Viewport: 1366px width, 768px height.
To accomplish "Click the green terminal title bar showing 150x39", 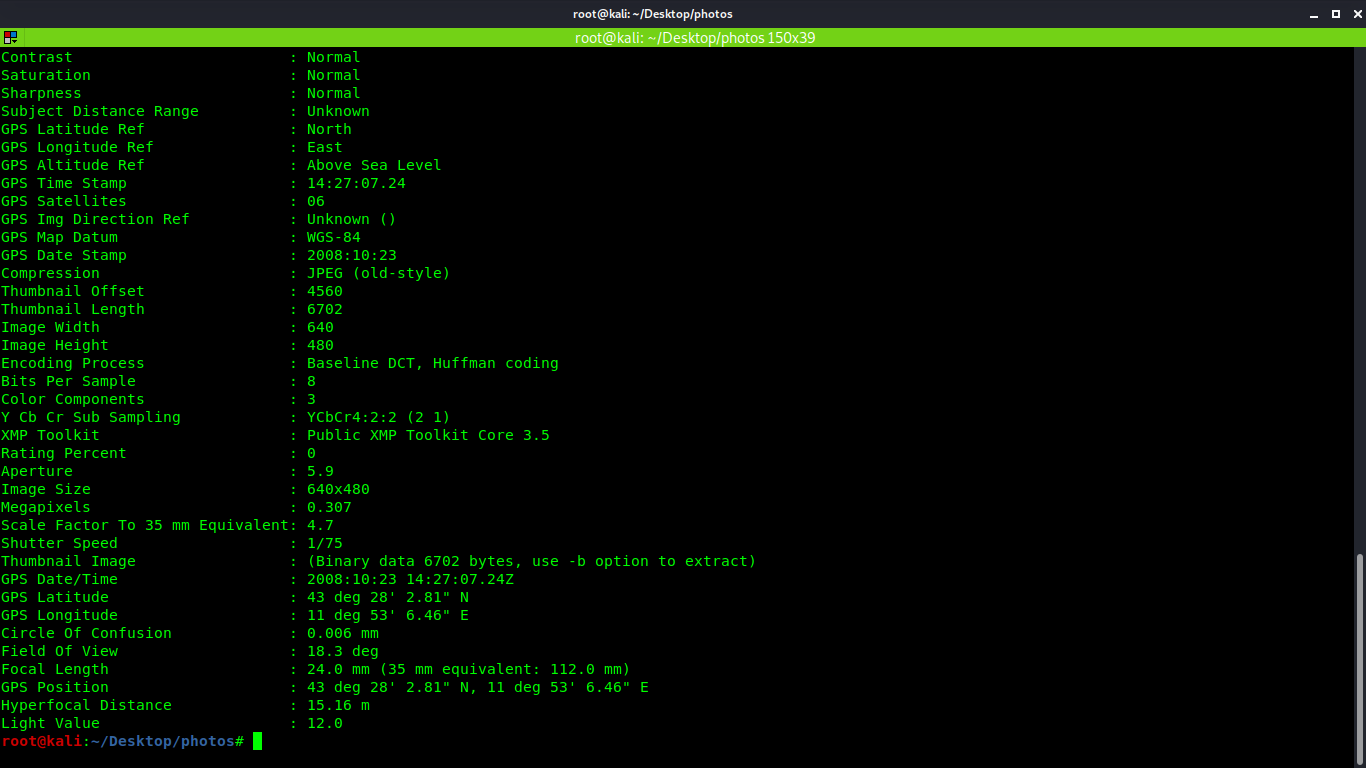I will pos(694,38).
